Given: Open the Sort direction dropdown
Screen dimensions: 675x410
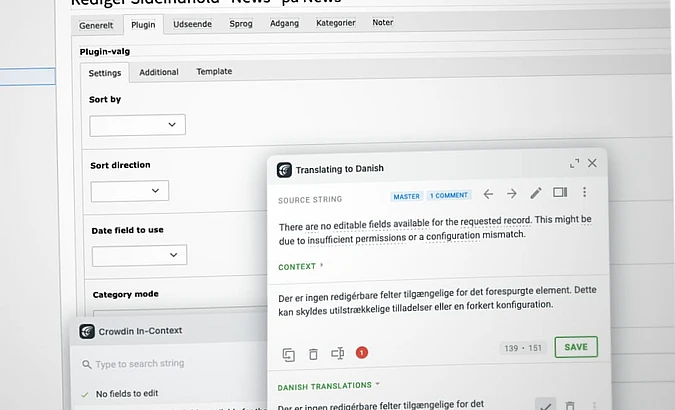Looking at the screenshot, I should [130, 191].
